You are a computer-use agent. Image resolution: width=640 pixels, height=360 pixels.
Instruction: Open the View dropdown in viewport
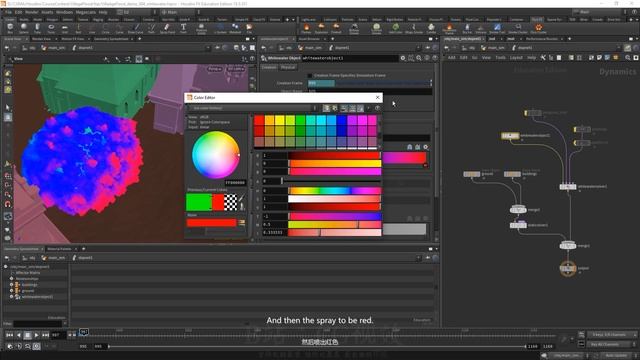(x=18, y=59)
